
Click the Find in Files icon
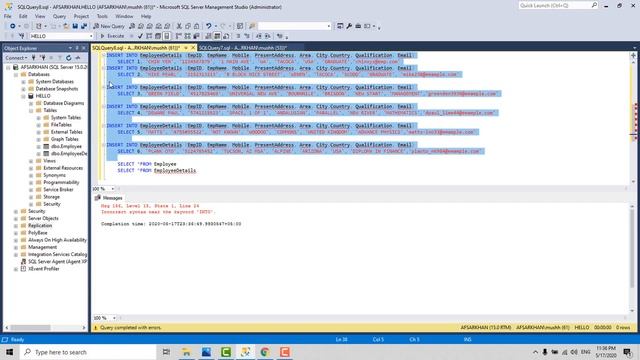[252, 26]
